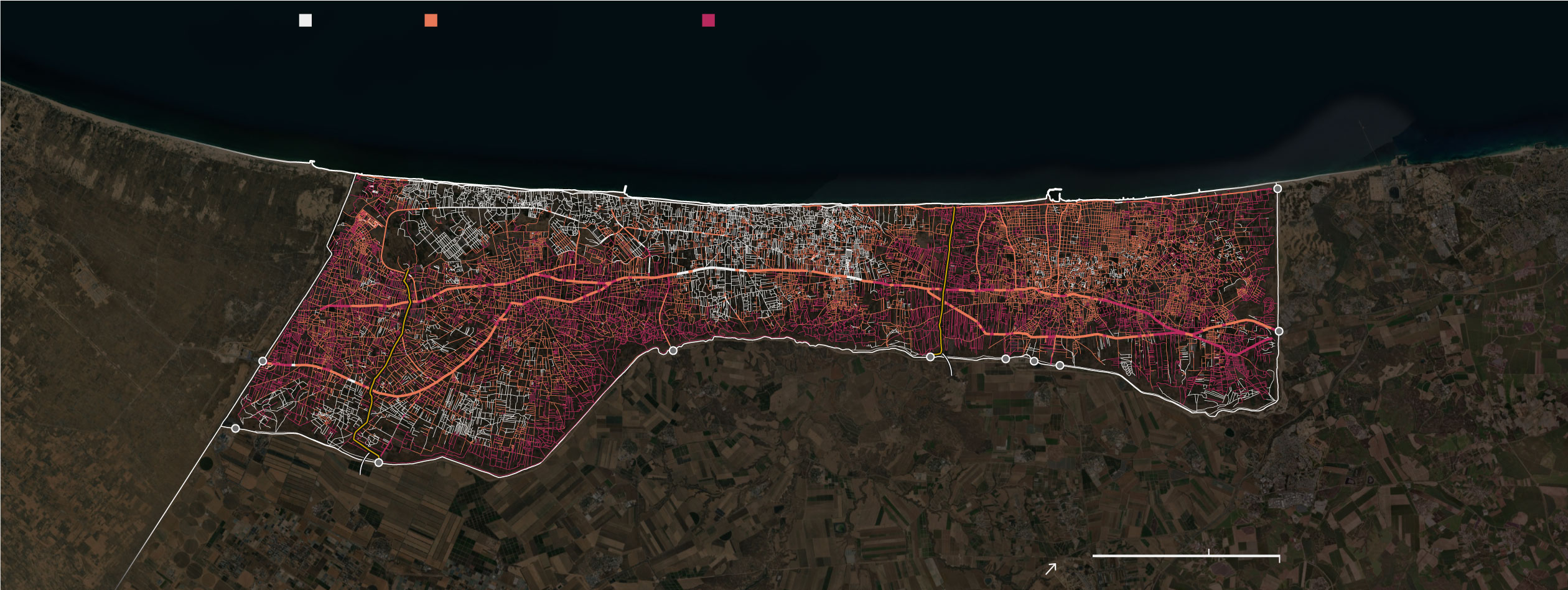
Task: Click circle marker ending the western yellow road
Action: [x=378, y=462]
